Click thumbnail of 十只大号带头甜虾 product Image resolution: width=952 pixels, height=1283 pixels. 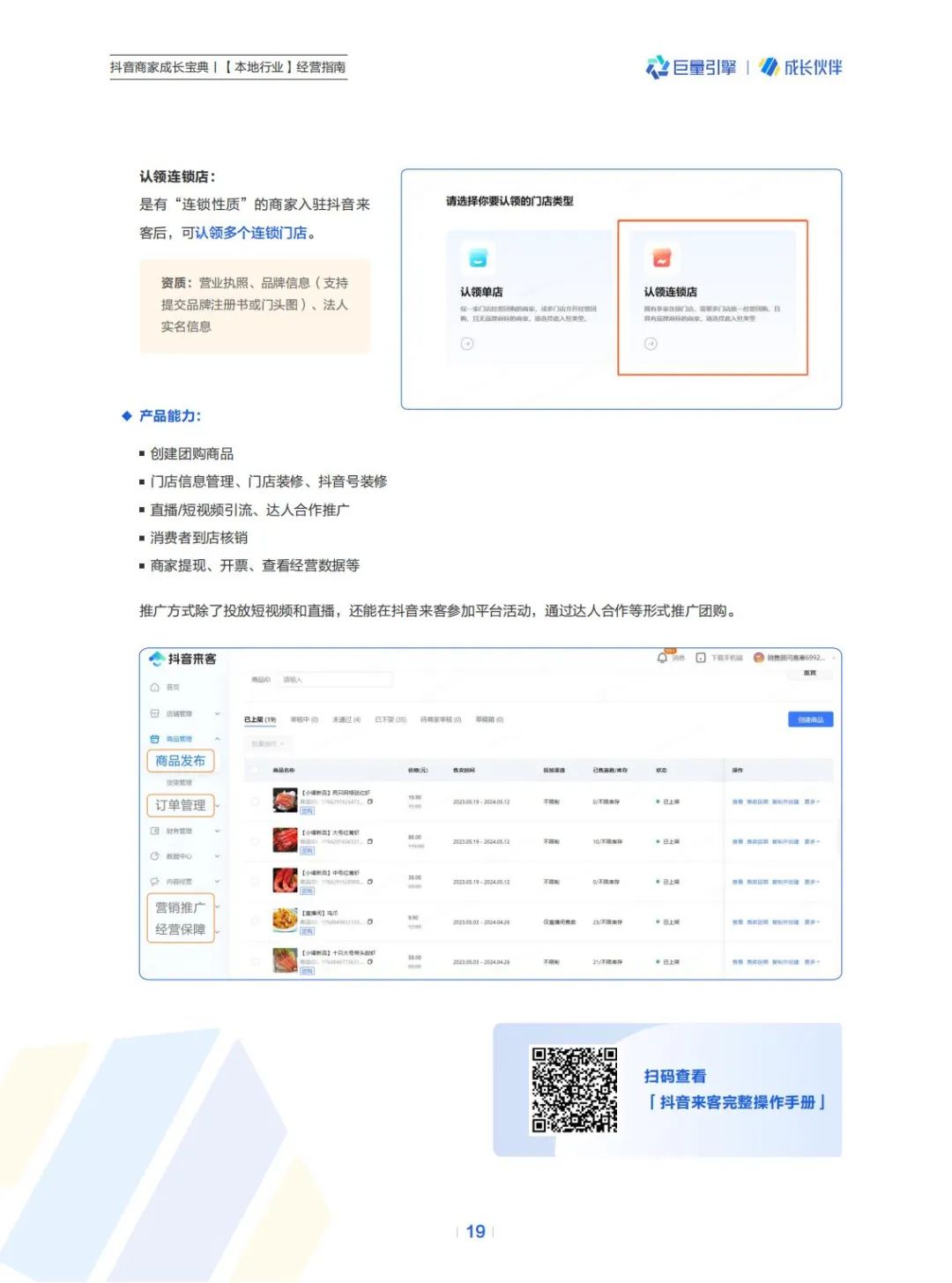click(285, 961)
